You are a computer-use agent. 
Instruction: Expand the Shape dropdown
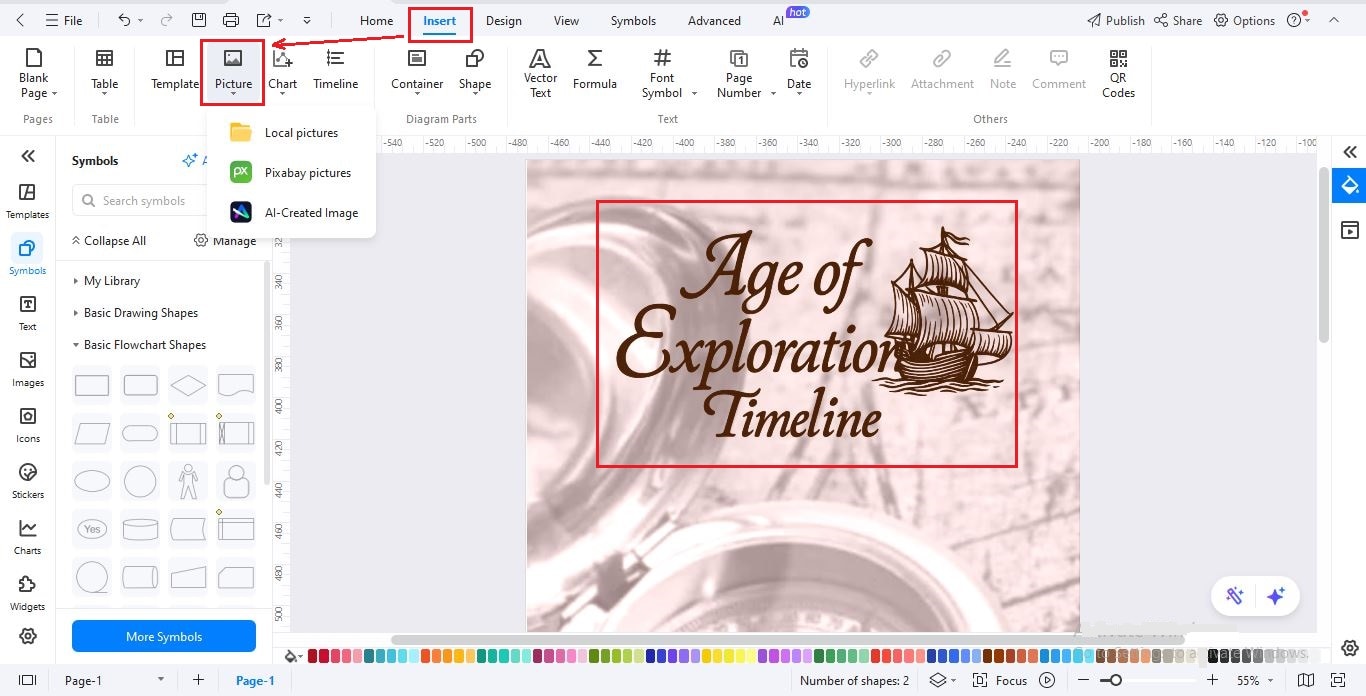tap(474, 95)
